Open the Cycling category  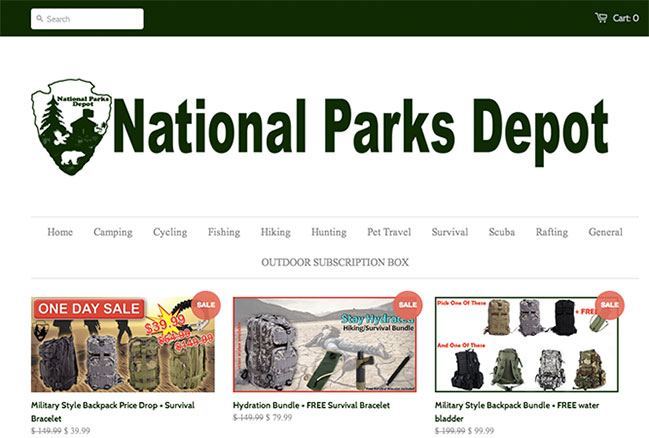click(x=170, y=232)
